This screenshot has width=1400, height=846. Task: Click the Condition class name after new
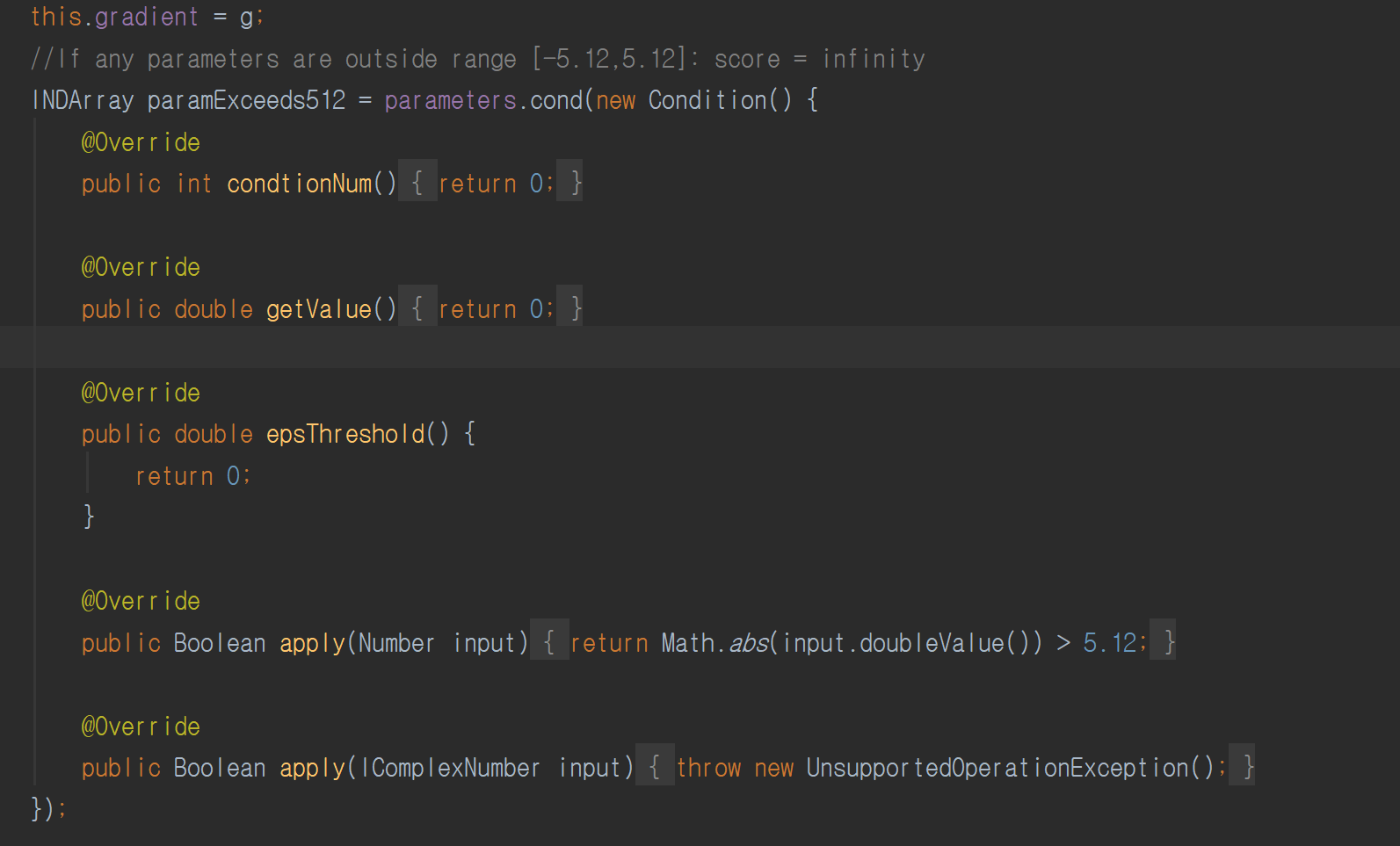click(x=707, y=100)
